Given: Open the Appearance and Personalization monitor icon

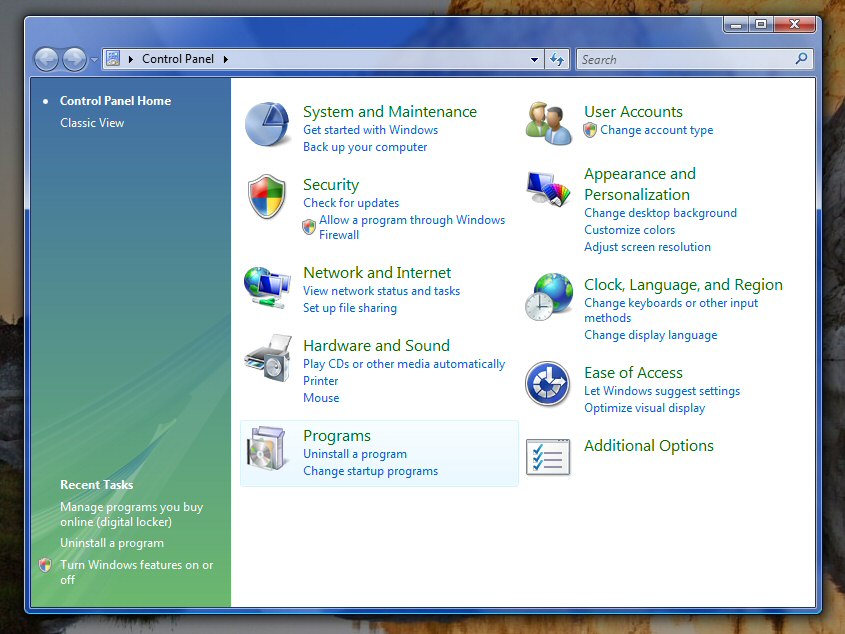Looking at the screenshot, I should (x=548, y=188).
